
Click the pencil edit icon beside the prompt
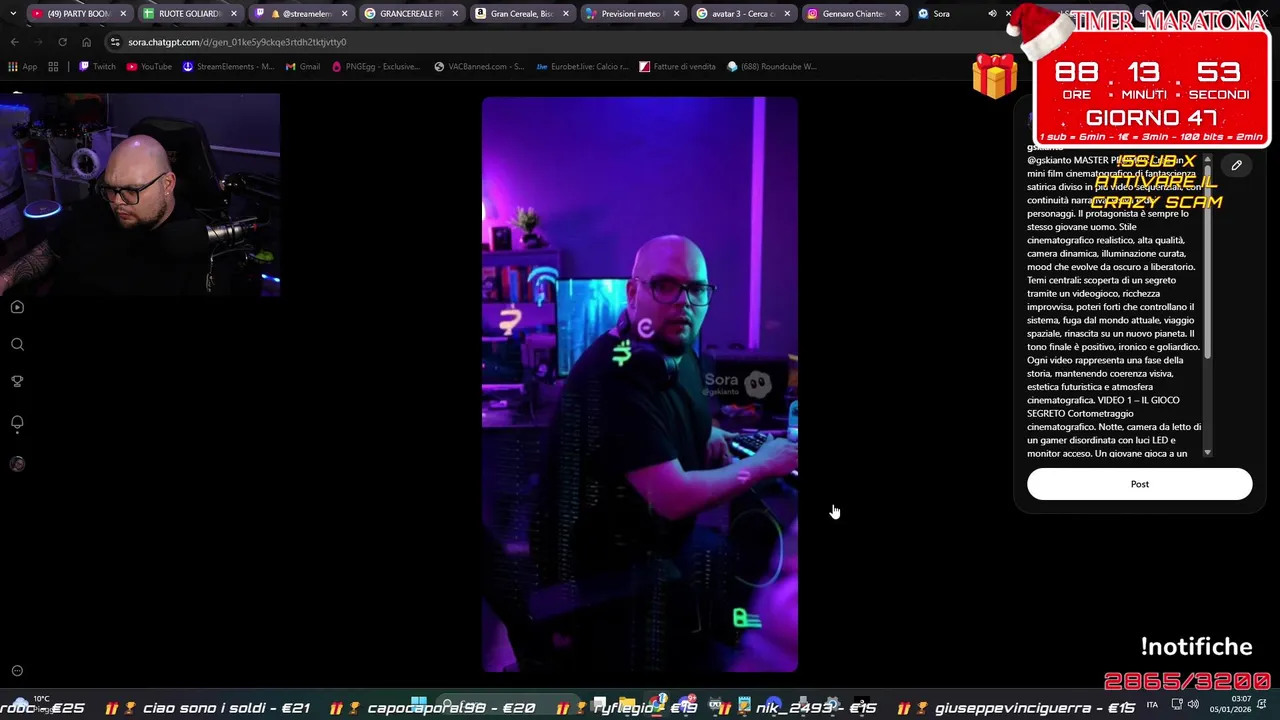tap(1236, 165)
